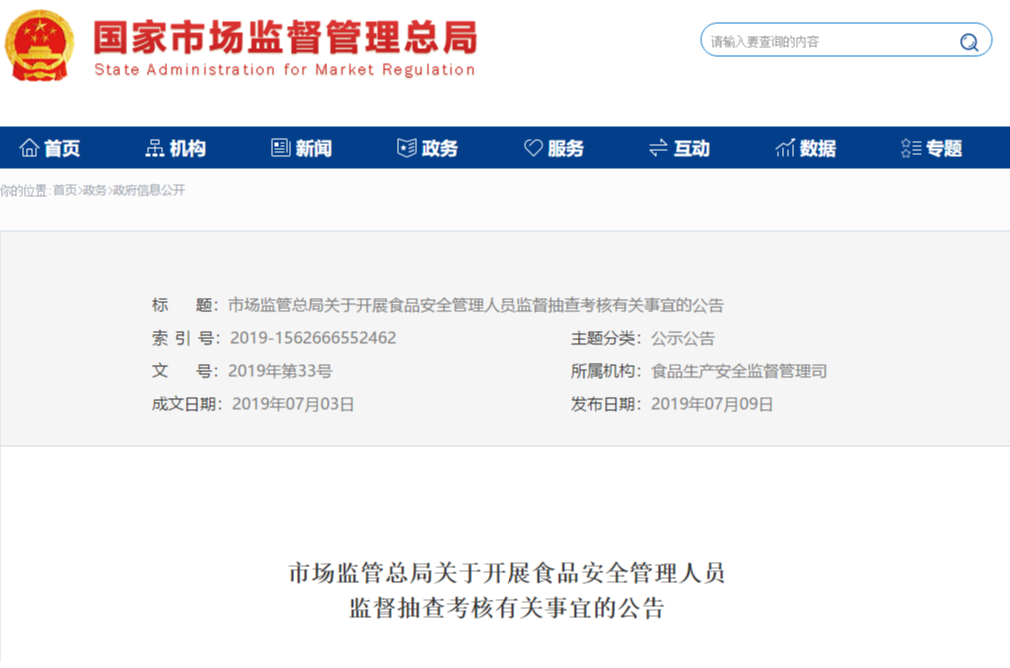
Task: Select department value 食品生产安全监督管理司
Action: coord(739,371)
